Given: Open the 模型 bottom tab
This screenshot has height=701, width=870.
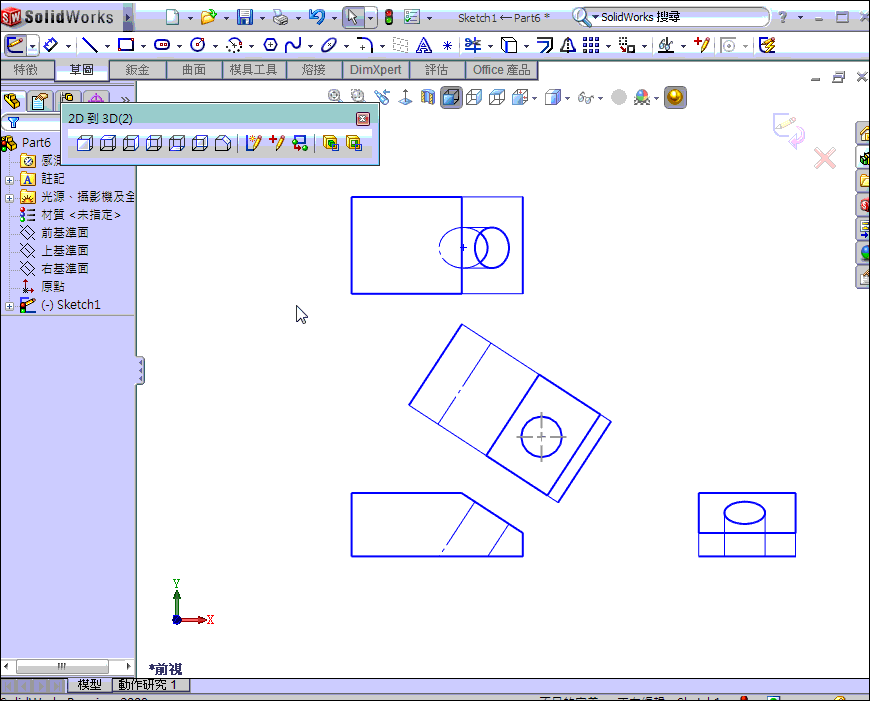Looking at the screenshot, I should coord(89,685).
